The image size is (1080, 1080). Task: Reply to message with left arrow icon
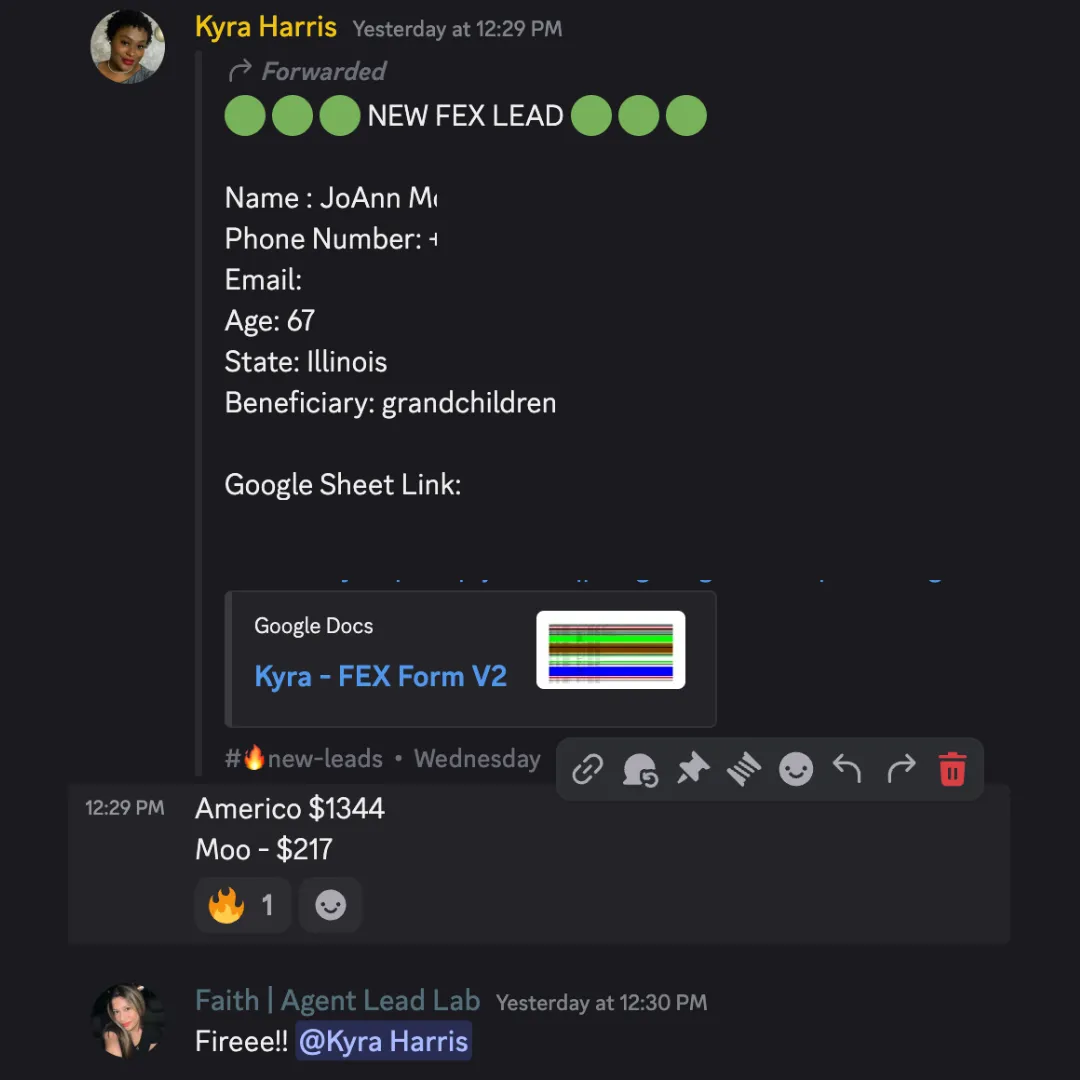848,769
